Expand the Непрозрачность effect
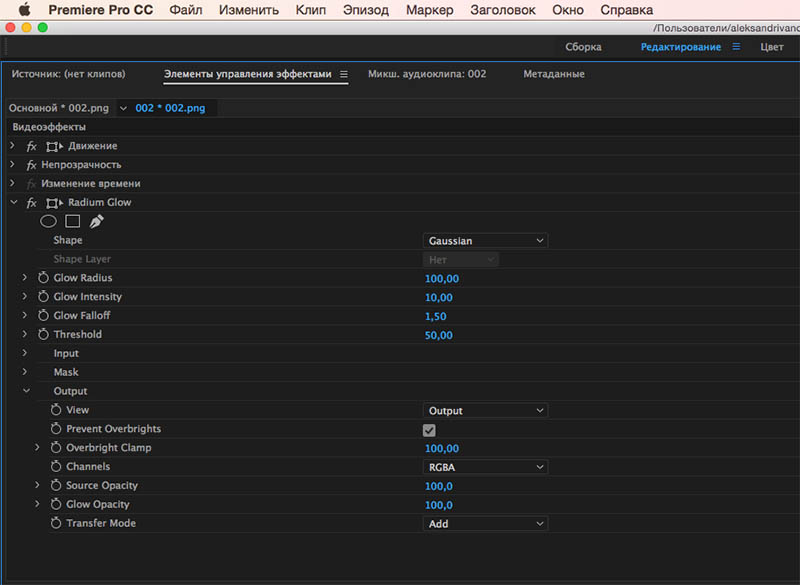Image resolution: width=800 pixels, height=585 pixels. 12,165
